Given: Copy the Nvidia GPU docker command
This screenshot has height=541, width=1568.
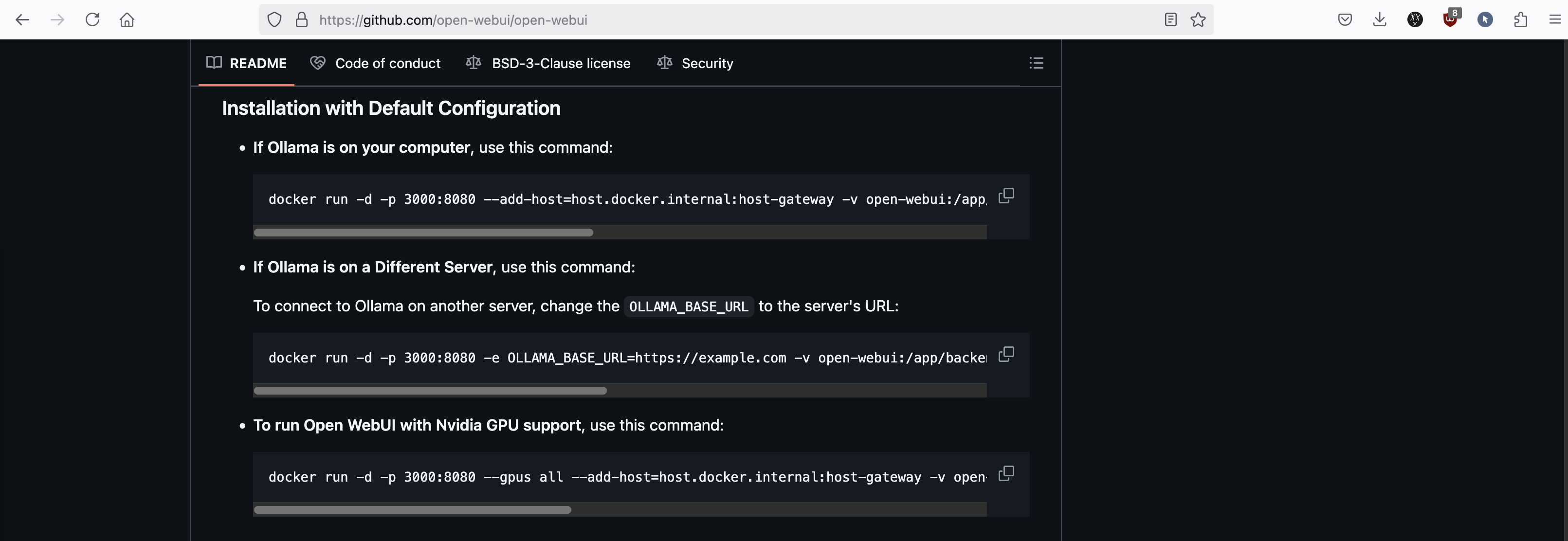Looking at the screenshot, I should [1006, 473].
